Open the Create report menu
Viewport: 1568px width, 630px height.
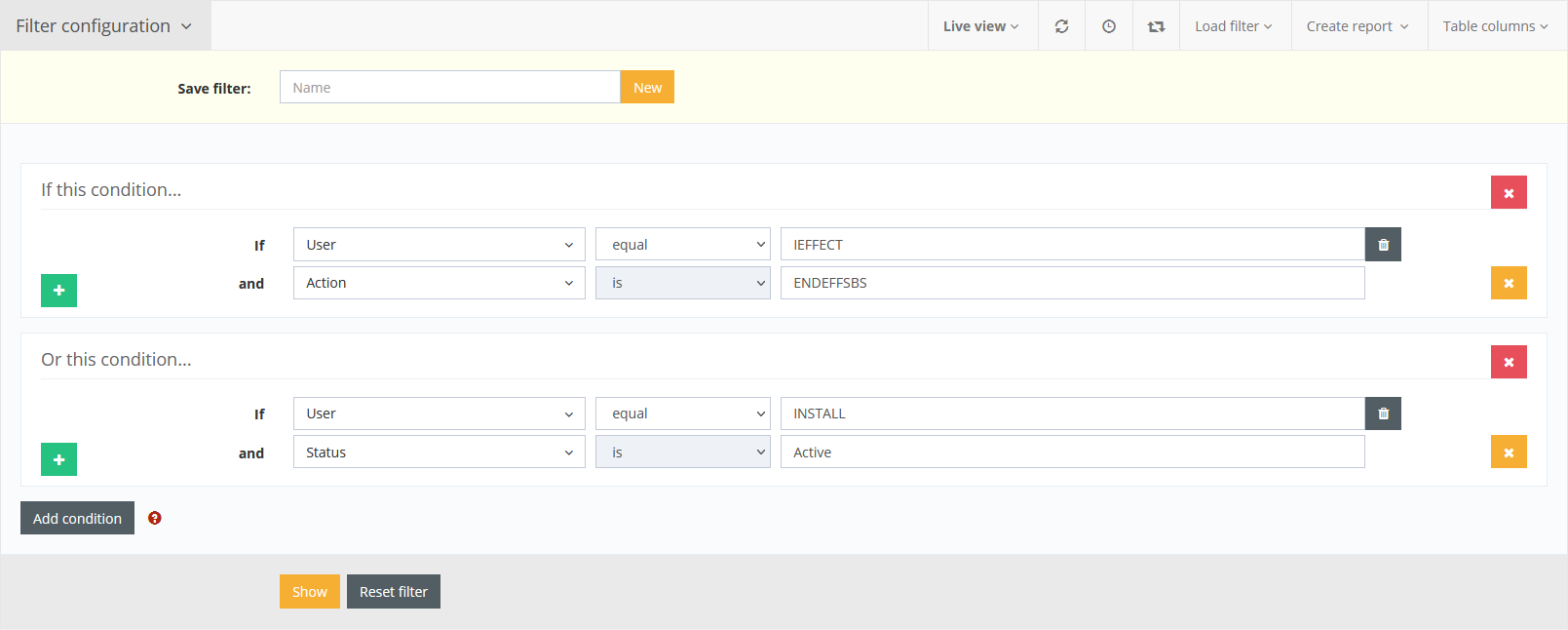point(1358,26)
